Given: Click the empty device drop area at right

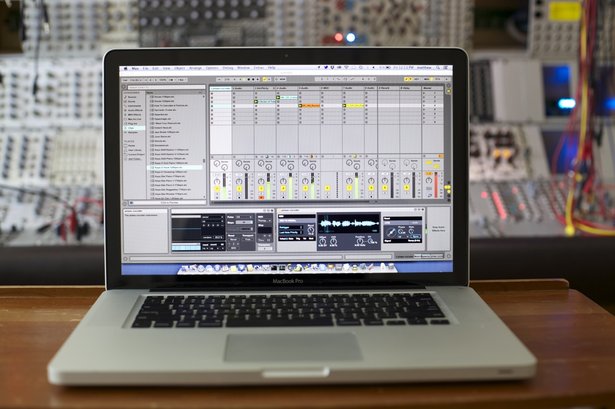Looking at the screenshot, I should pos(437,230).
